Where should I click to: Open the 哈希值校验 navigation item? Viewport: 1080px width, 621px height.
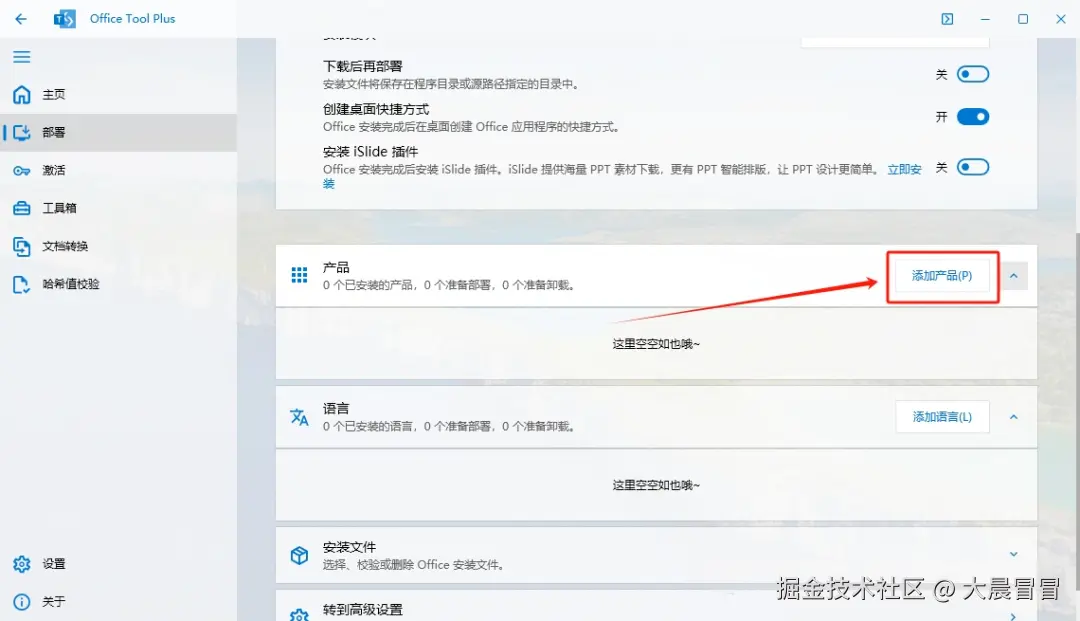coord(118,284)
